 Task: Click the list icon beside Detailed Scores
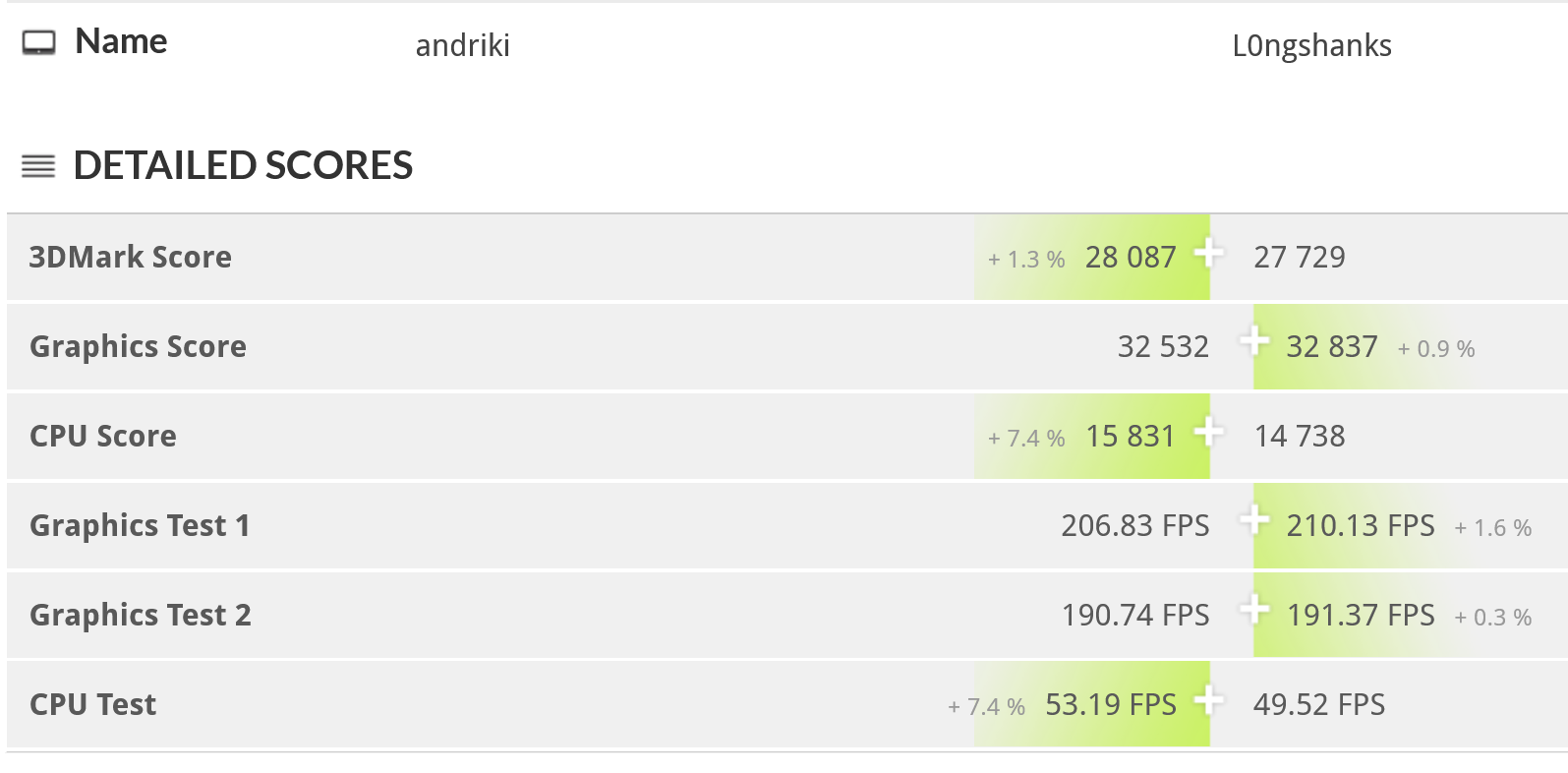click(x=38, y=166)
